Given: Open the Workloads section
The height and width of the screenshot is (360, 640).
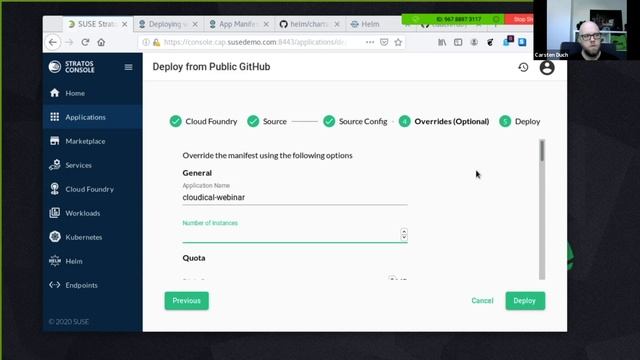Looking at the screenshot, I should tap(92, 213).
